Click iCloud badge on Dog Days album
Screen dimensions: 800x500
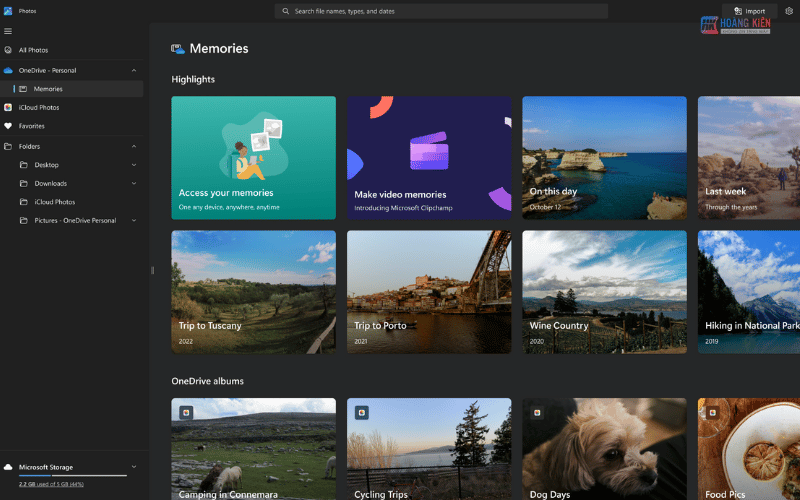pos(537,413)
